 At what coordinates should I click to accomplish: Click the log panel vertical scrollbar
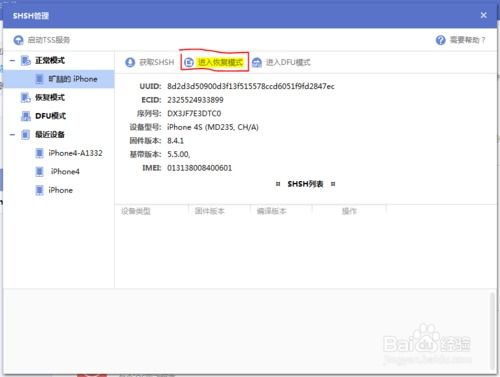click(492, 331)
